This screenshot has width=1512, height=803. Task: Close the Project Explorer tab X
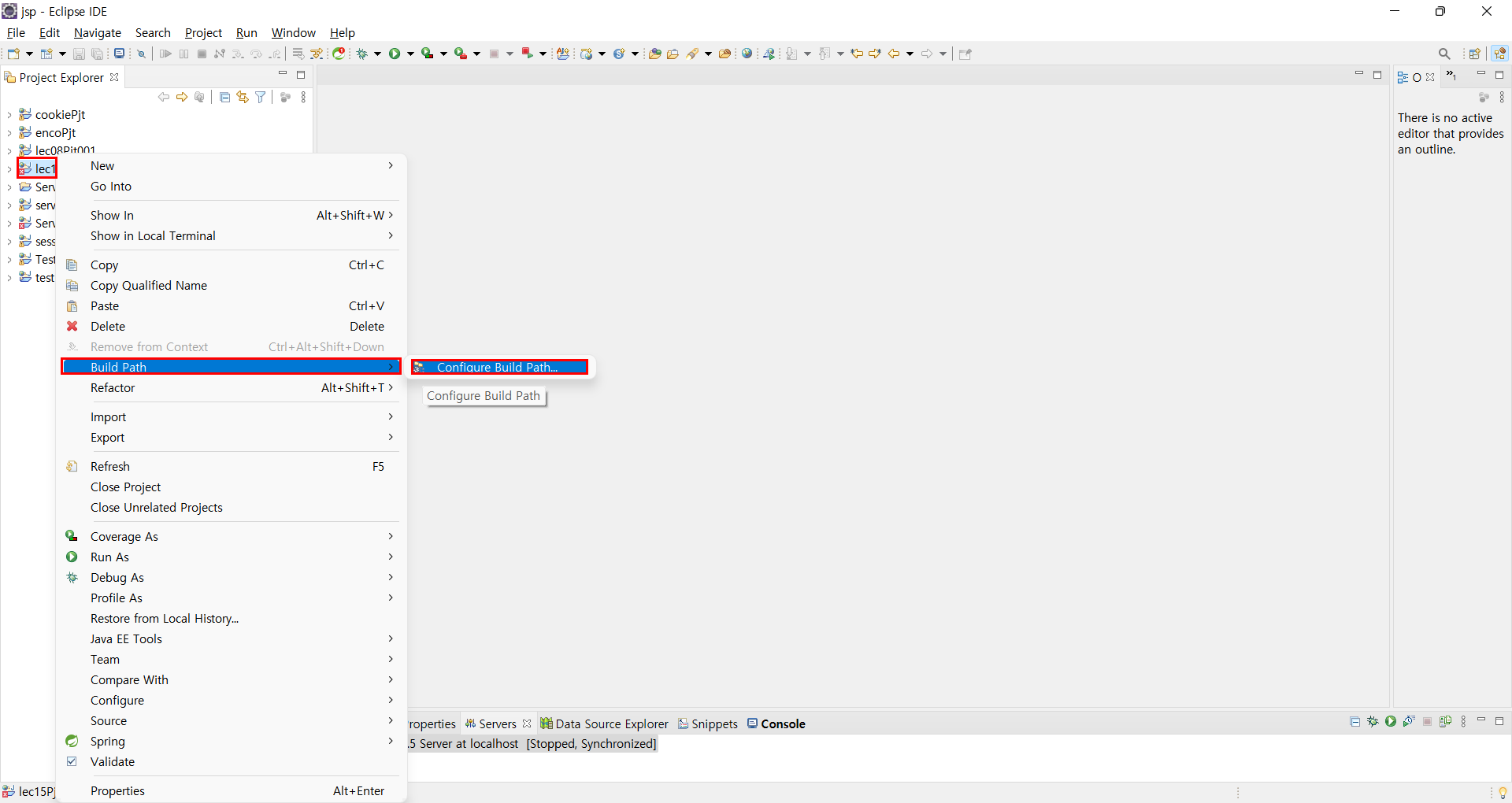click(x=114, y=77)
